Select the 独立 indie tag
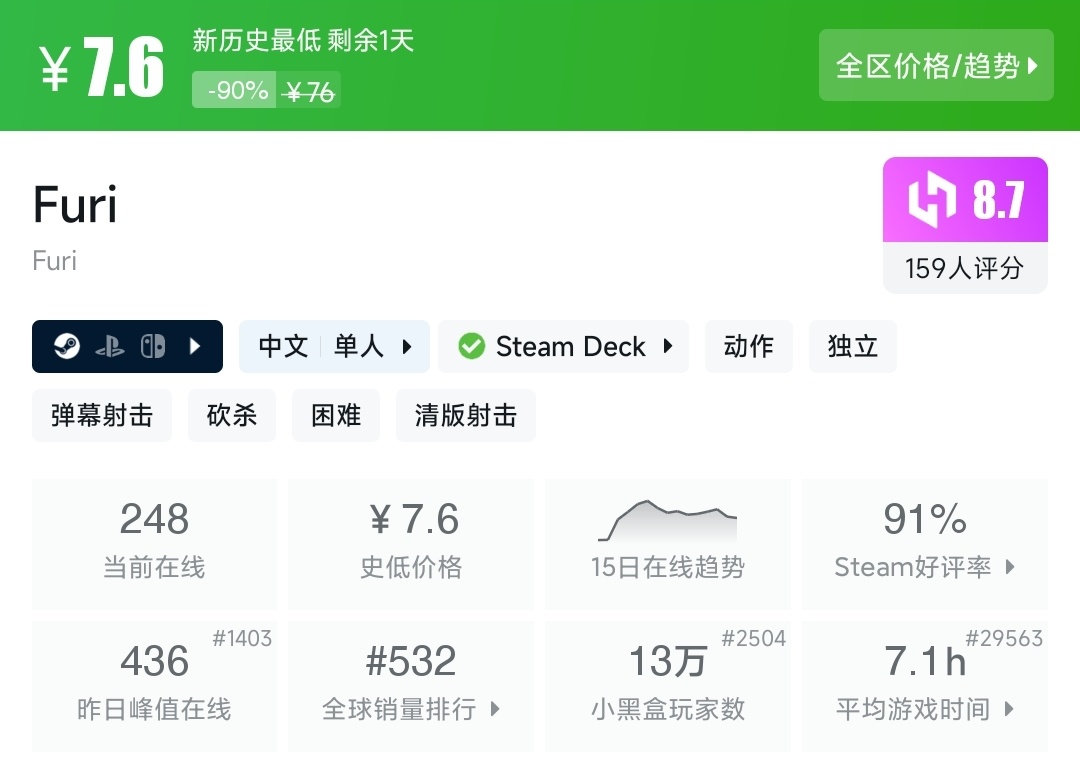 853,347
